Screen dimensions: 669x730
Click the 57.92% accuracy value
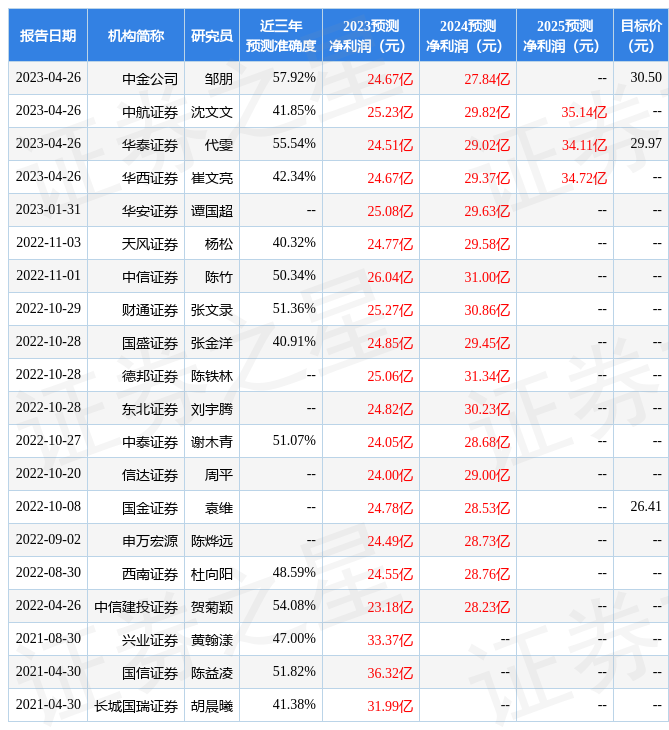(294, 77)
